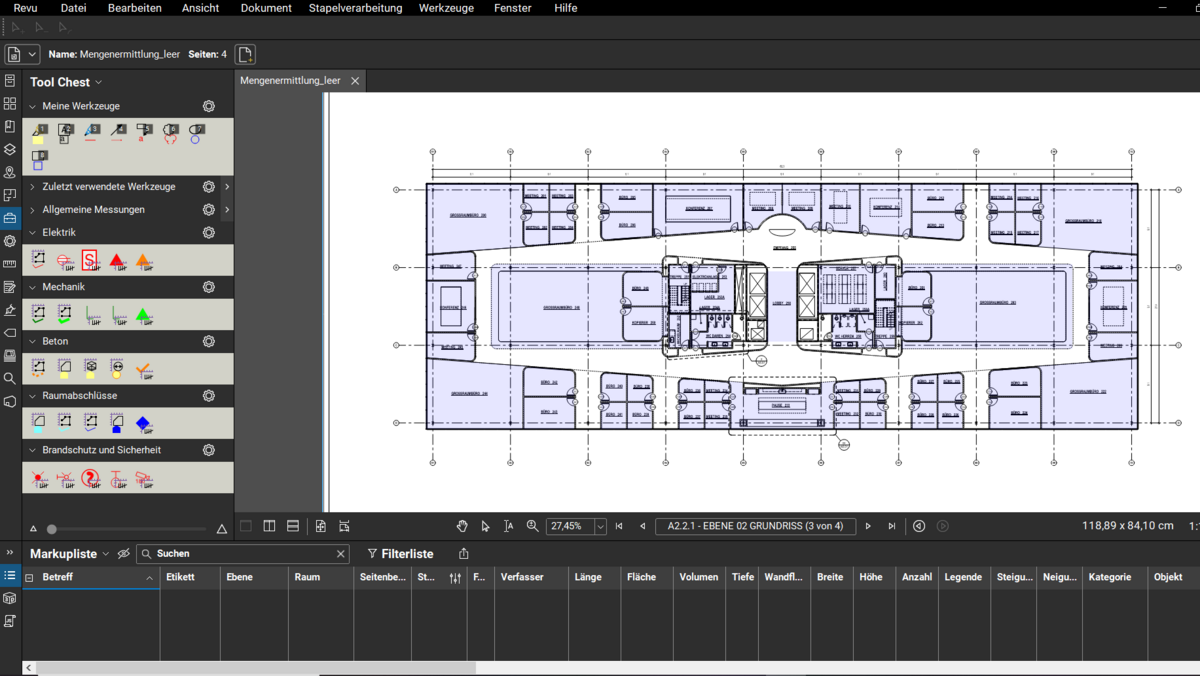The height and width of the screenshot is (676, 1200).
Task: Open the Tool Chest briefcase sidebar icon
Action: coord(10,218)
